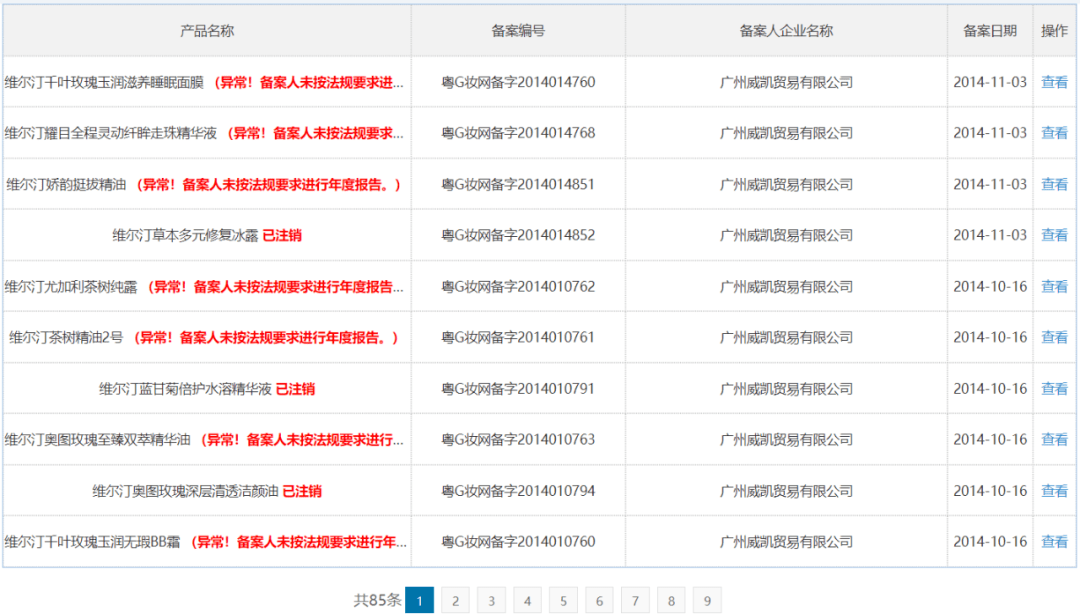Select product 维尔汀千叶玫瑰玉润滋养睡眠面膜
1080x614 pixels.
coord(104,82)
